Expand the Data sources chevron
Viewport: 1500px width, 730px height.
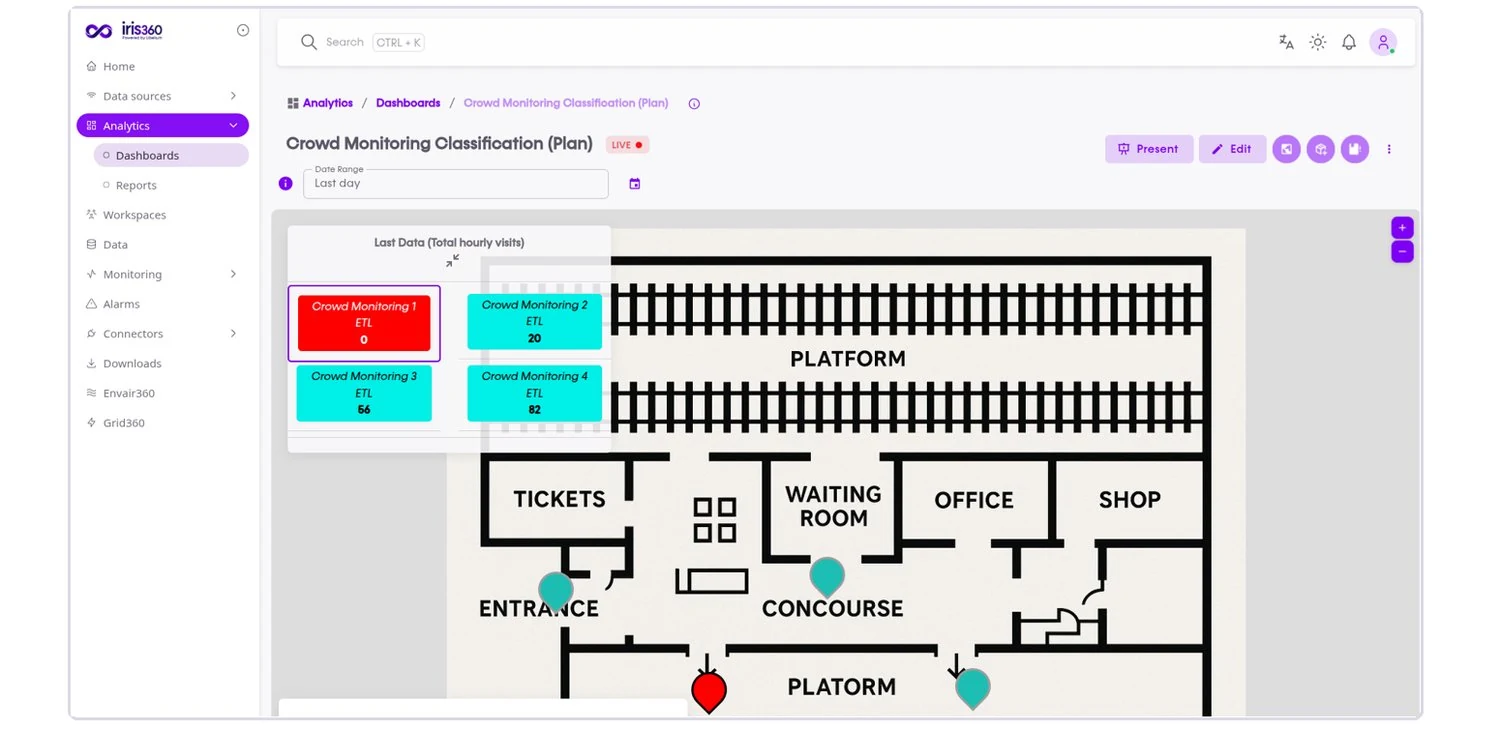click(233, 96)
